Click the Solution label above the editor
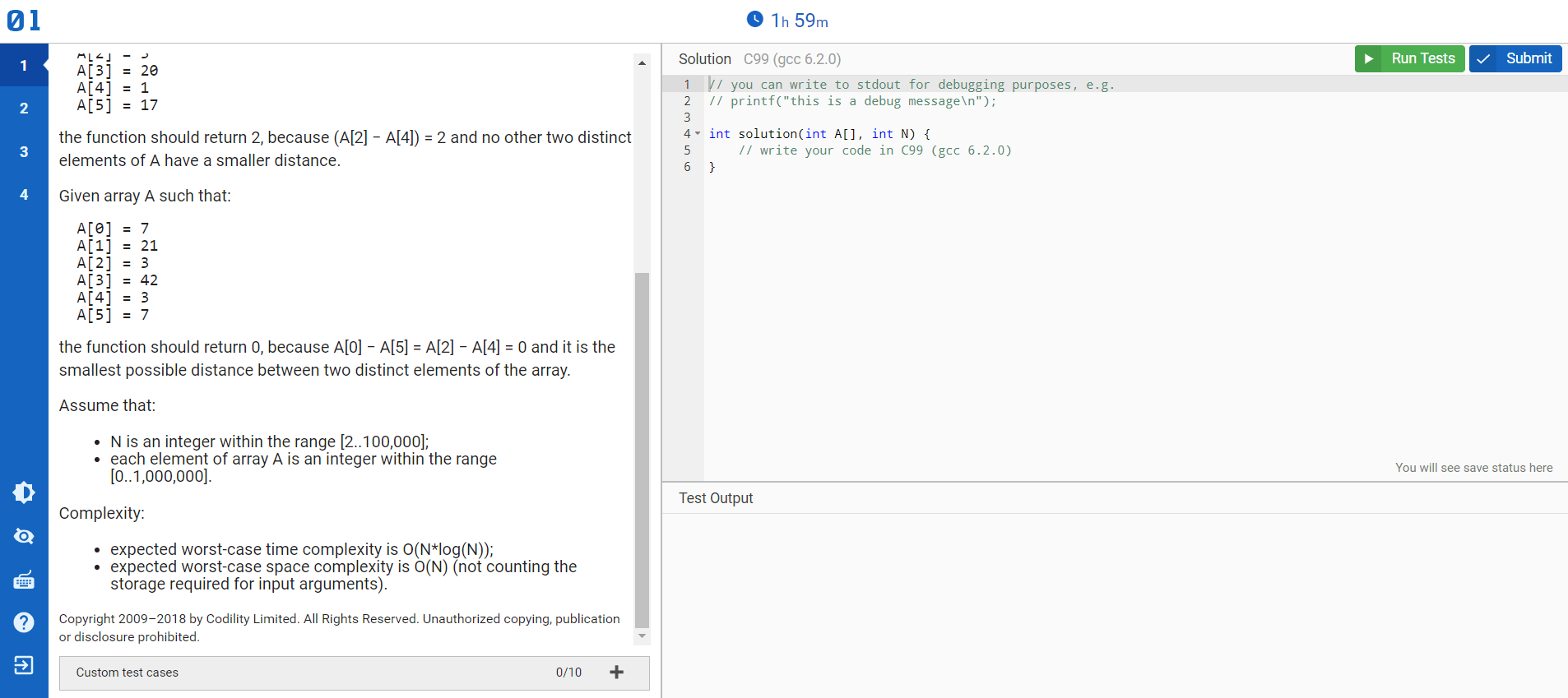This screenshot has width=1568, height=698. [x=704, y=59]
